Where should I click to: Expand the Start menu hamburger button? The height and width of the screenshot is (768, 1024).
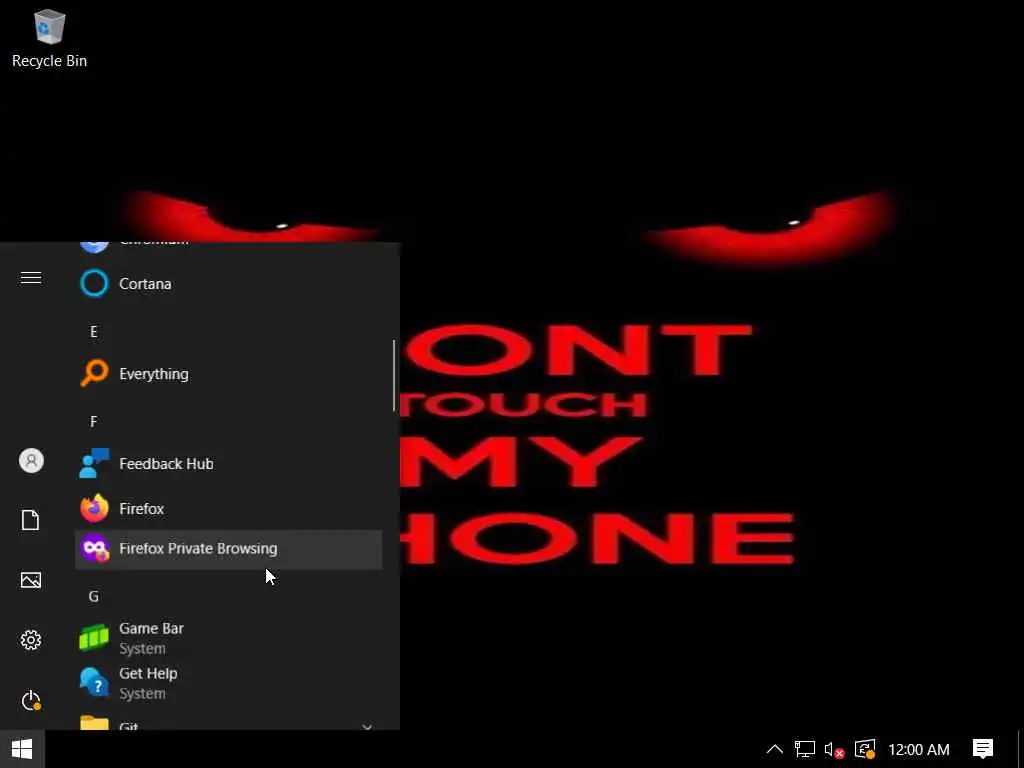coord(31,278)
